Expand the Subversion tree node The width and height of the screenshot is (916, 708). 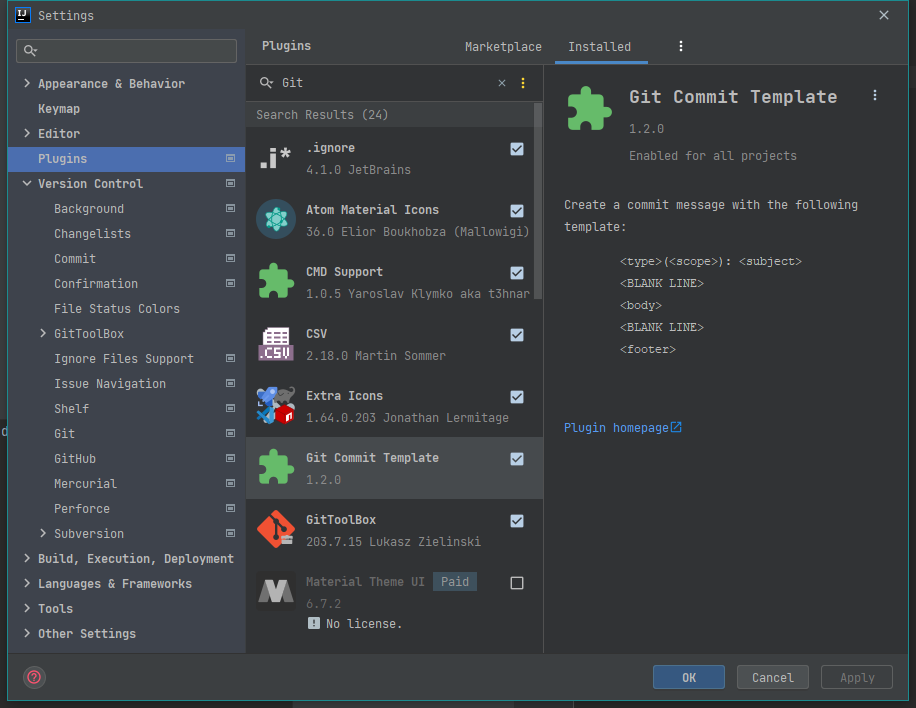click(43, 534)
